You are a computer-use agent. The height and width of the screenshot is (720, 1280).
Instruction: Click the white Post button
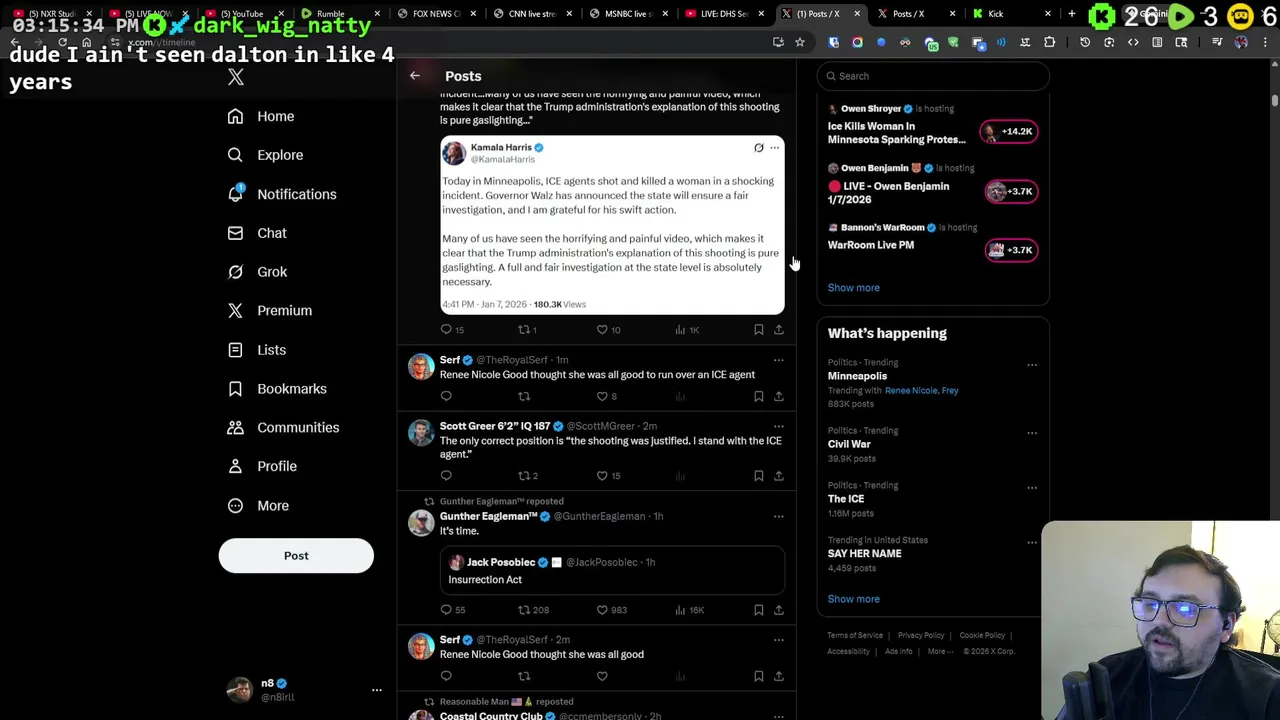[x=296, y=556]
